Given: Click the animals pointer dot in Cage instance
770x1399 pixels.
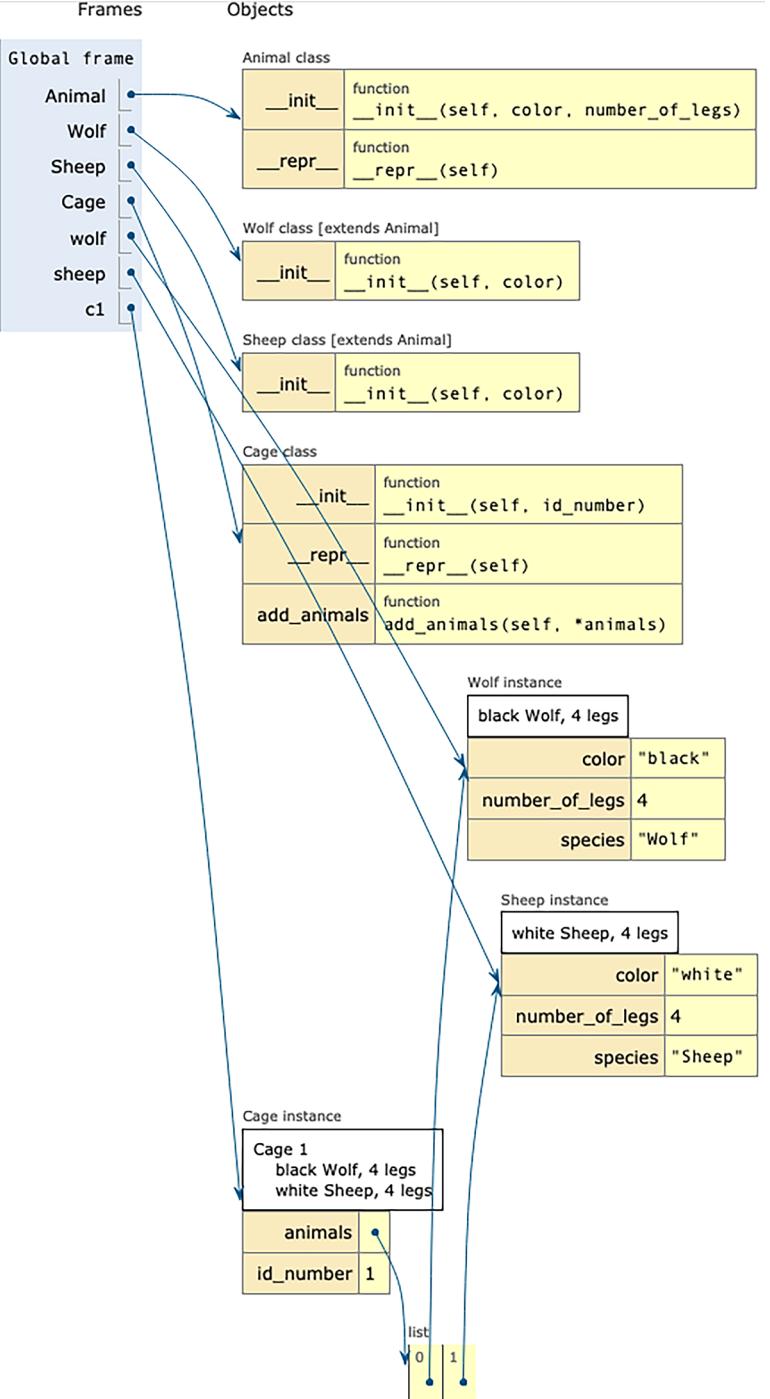Looking at the screenshot, I should pyautogui.click(x=375, y=1233).
